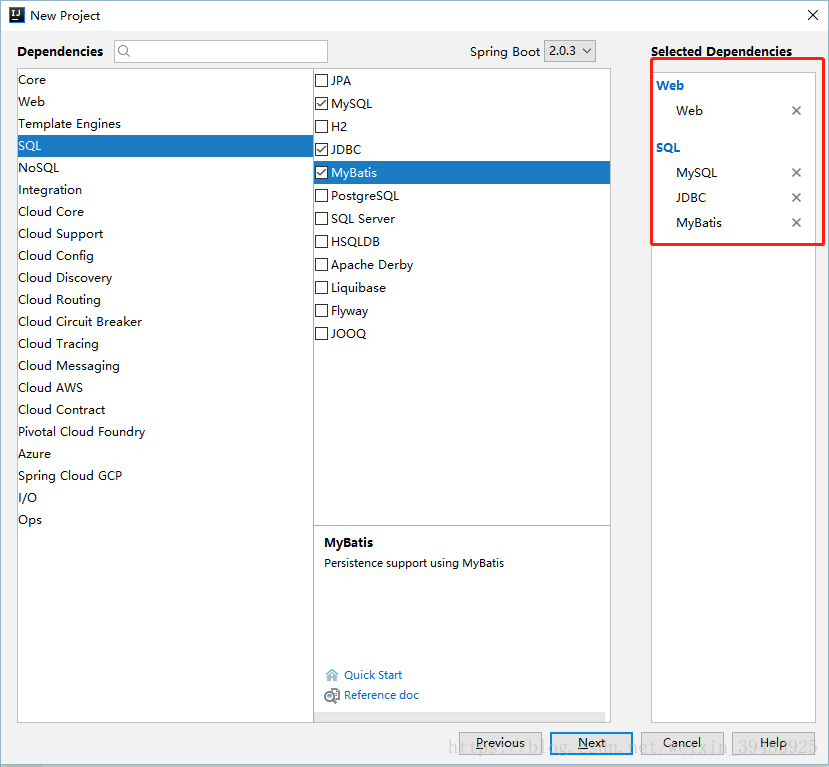
Task: Focus the dependencies search field
Action: 221,51
